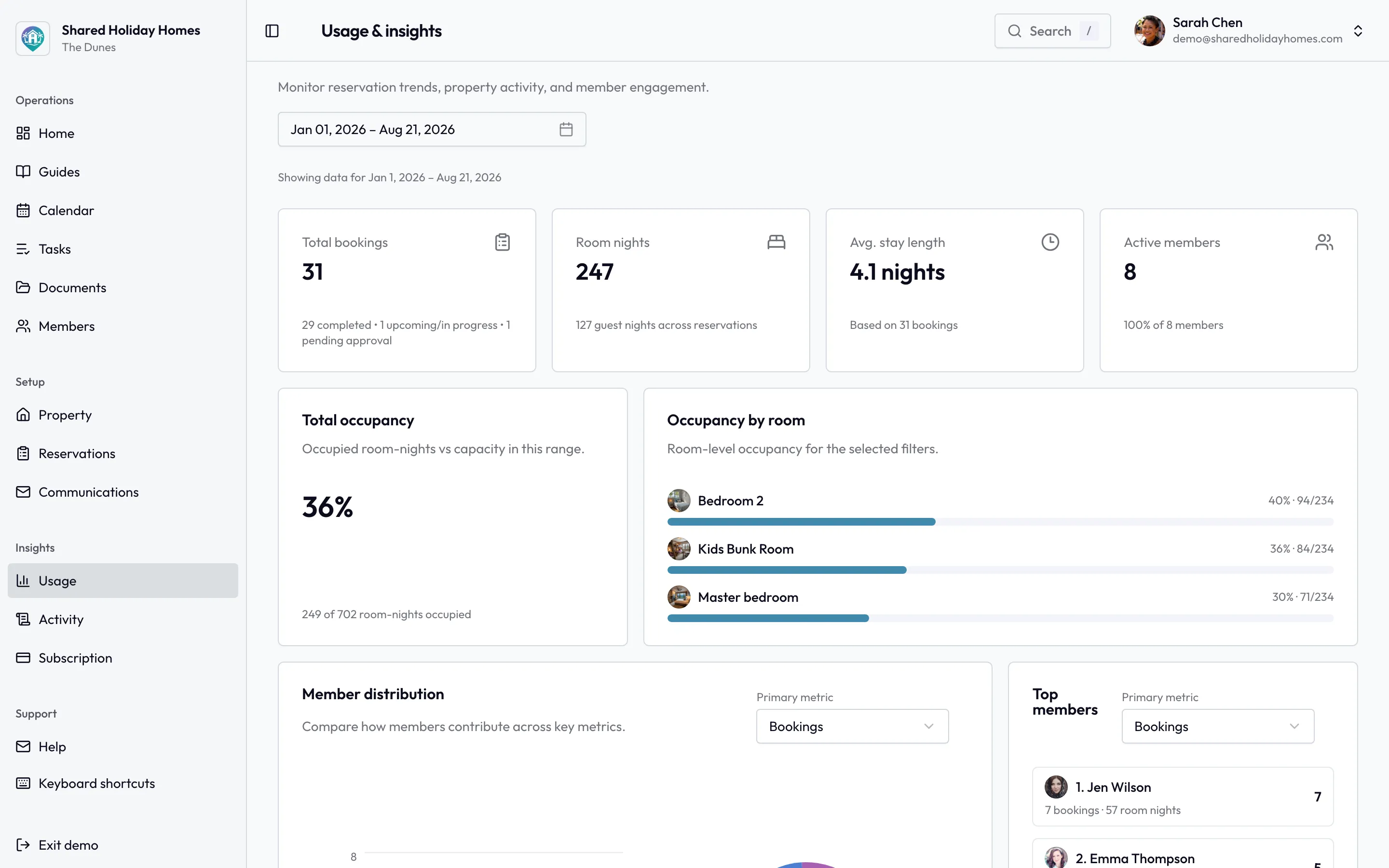Open Communications page
The image size is (1389, 868).
click(123, 492)
